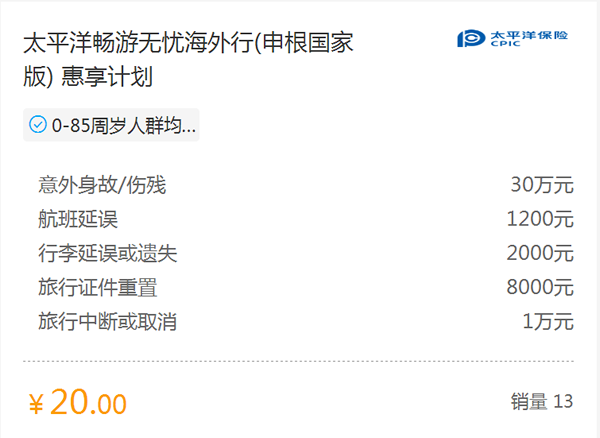Click the blue checkmark circle icon
The width and height of the screenshot is (600, 438).
38,125
